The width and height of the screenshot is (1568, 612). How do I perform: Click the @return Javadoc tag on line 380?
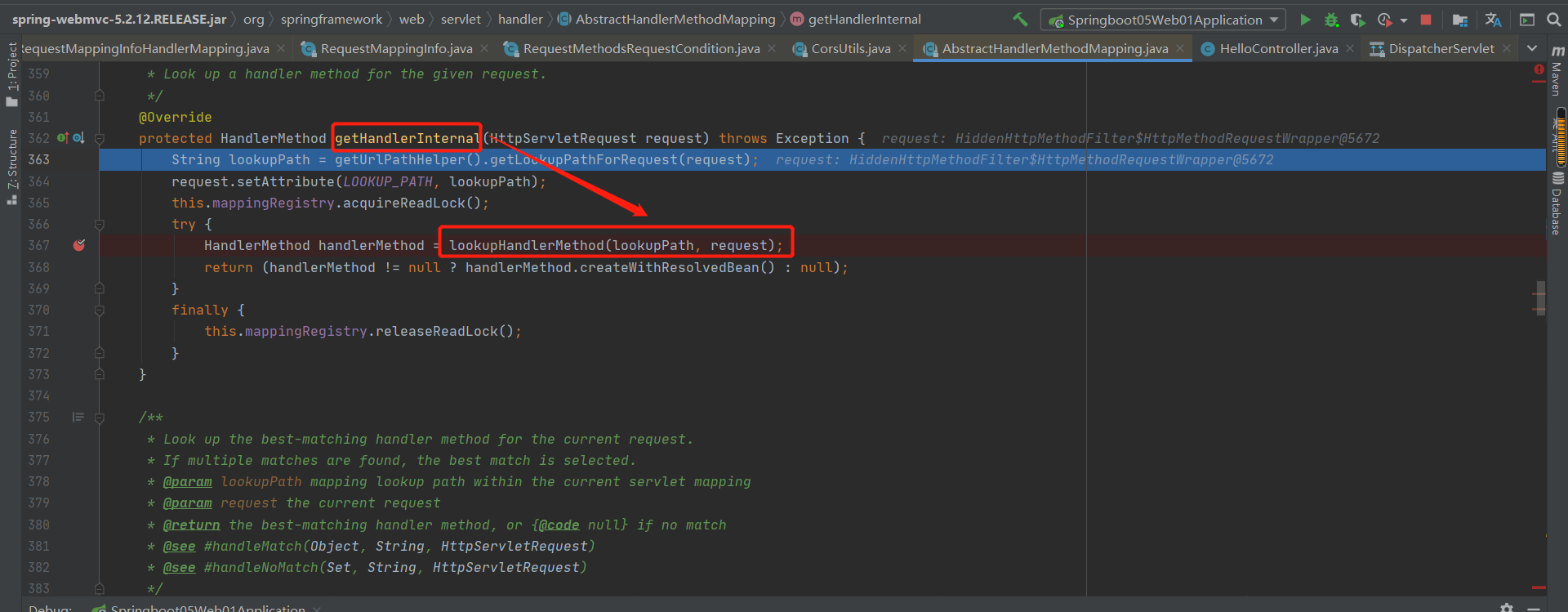(191, 525)
